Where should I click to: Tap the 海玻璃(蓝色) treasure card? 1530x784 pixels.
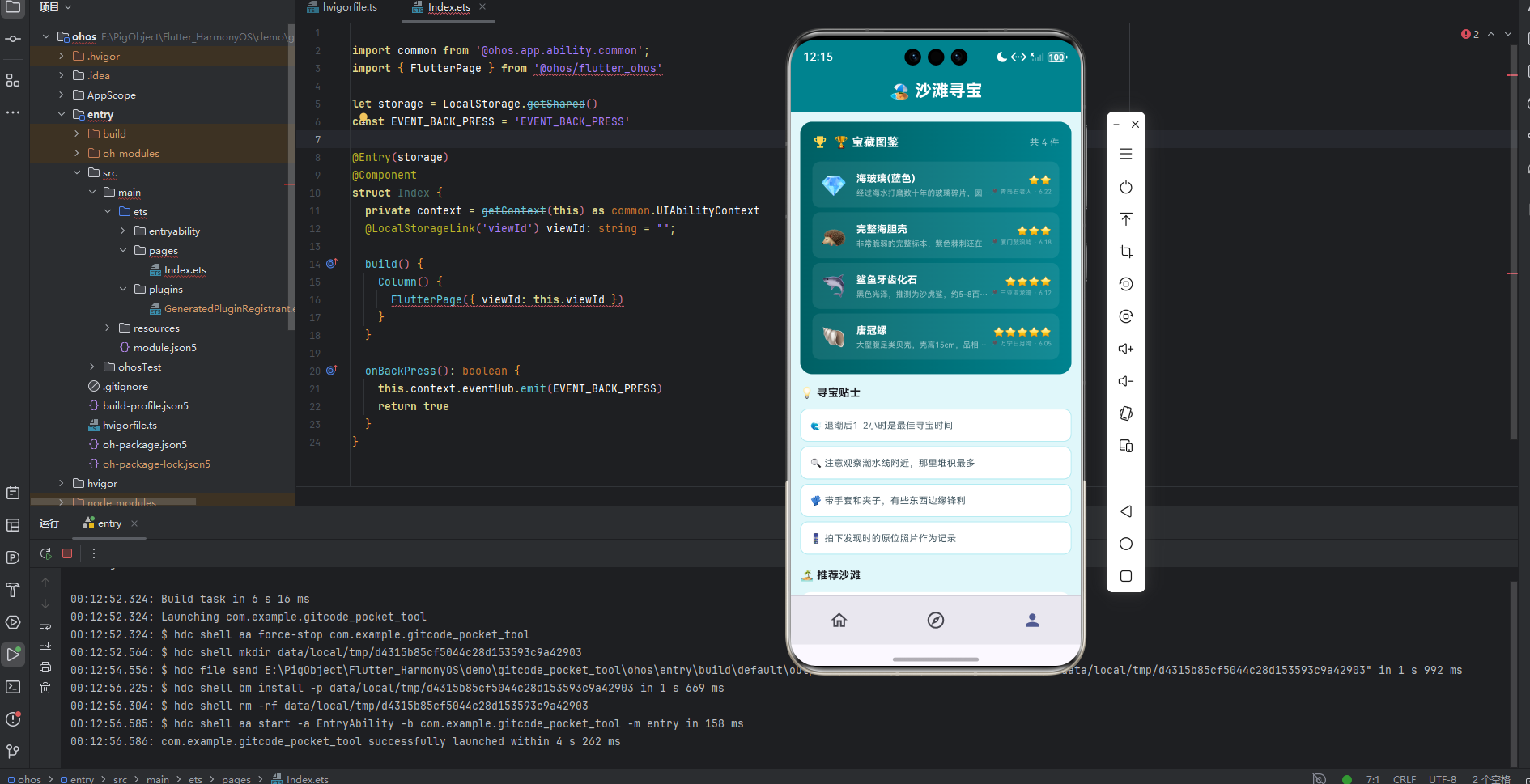(935, 185)
